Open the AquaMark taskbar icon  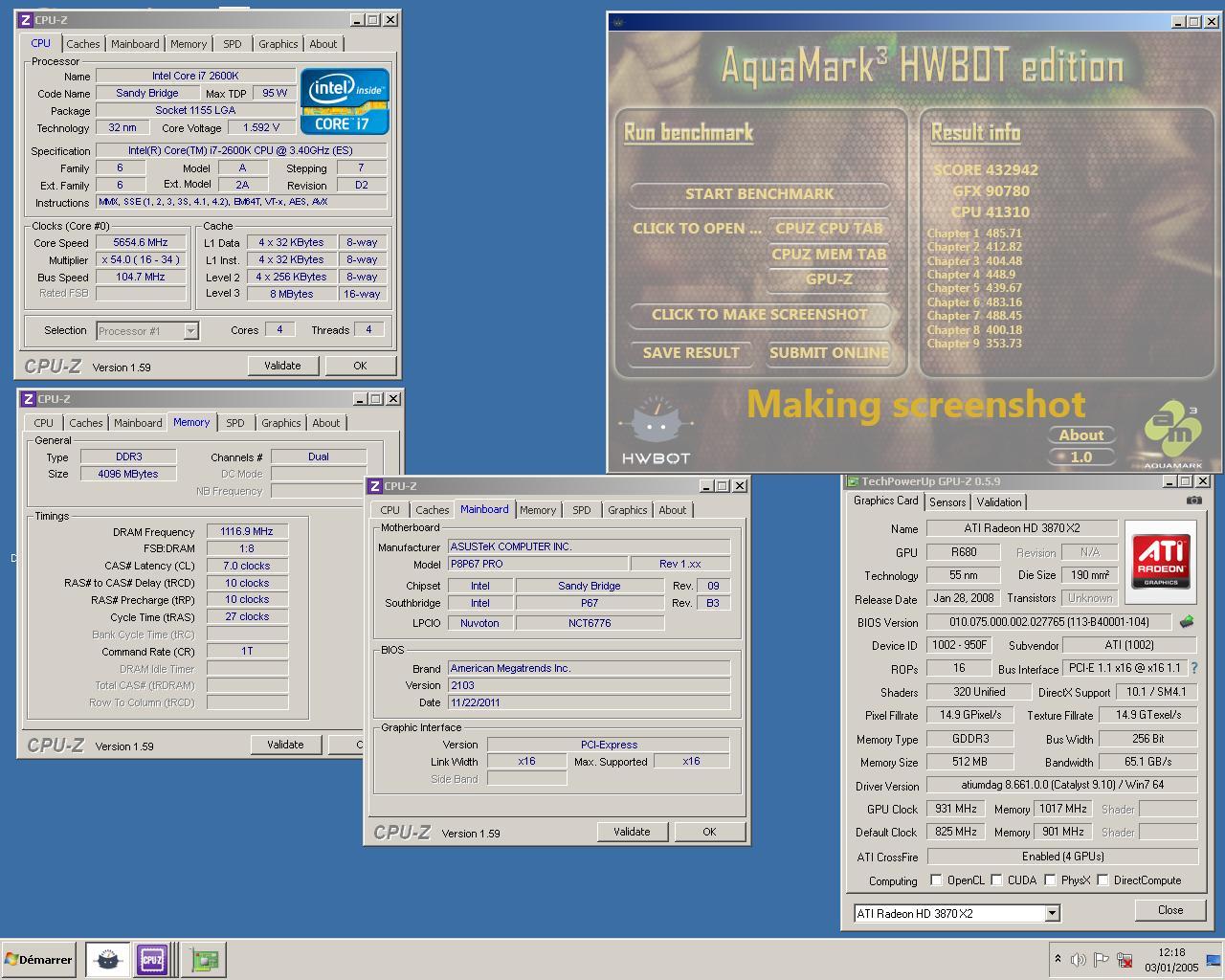point(108,959)
